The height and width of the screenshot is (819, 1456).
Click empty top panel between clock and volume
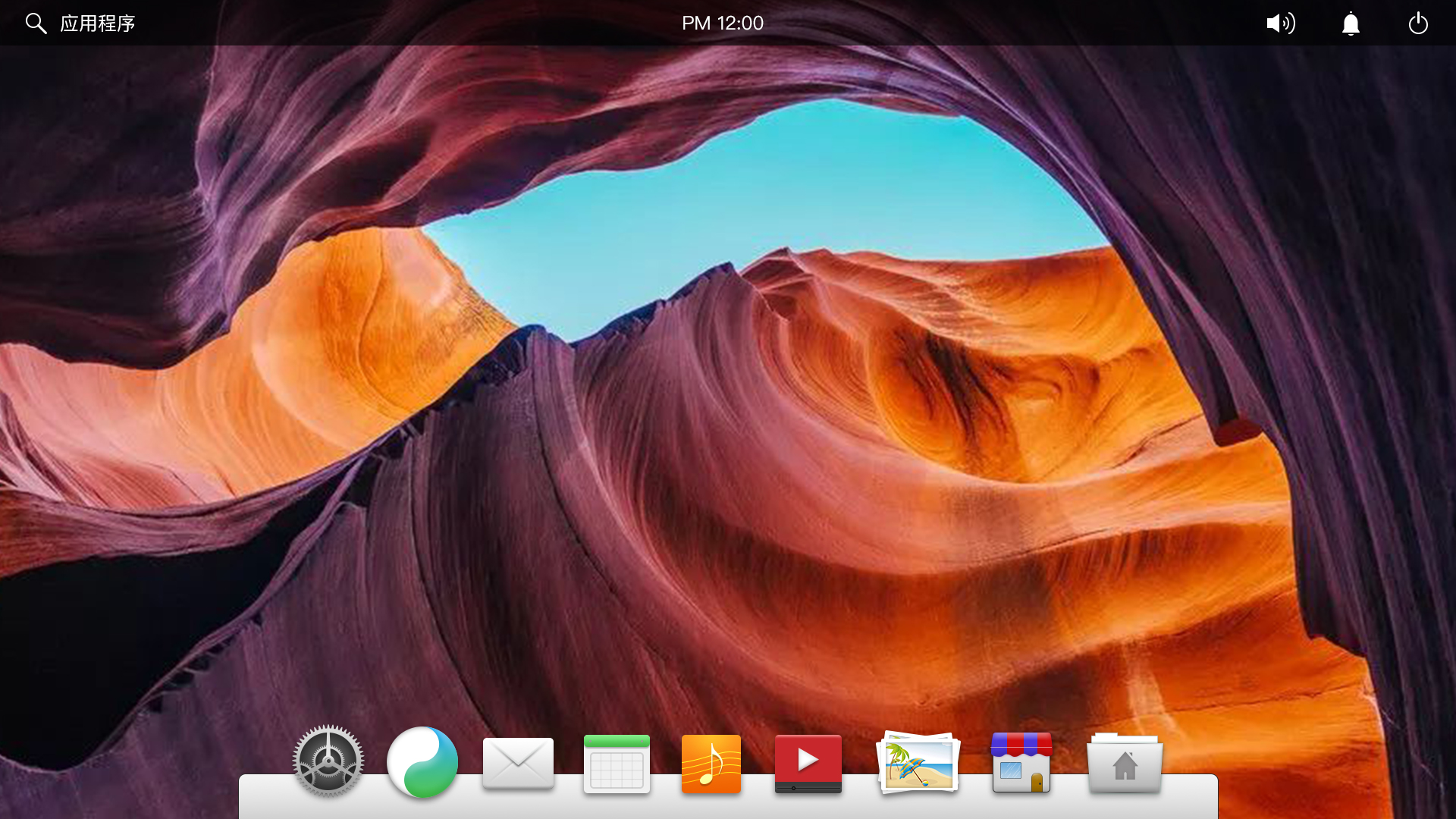[x=1009, y=24]
